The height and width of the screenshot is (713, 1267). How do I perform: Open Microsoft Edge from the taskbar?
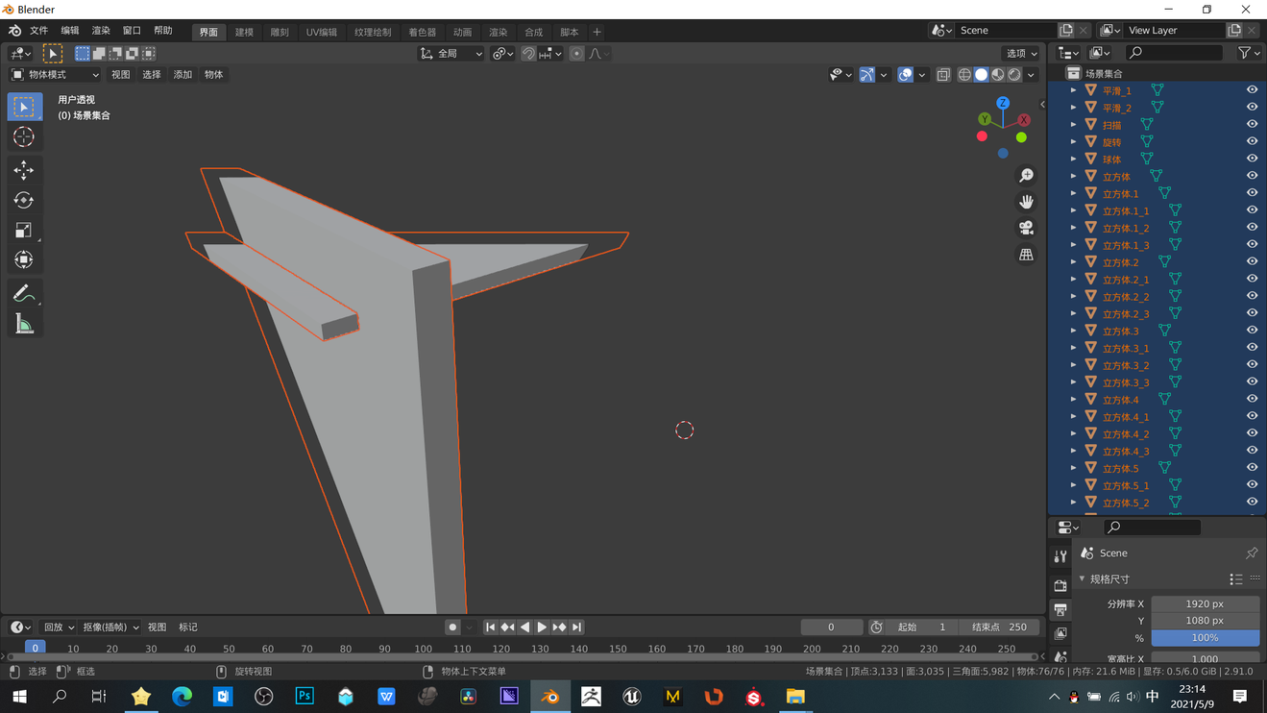click(182, 696)
